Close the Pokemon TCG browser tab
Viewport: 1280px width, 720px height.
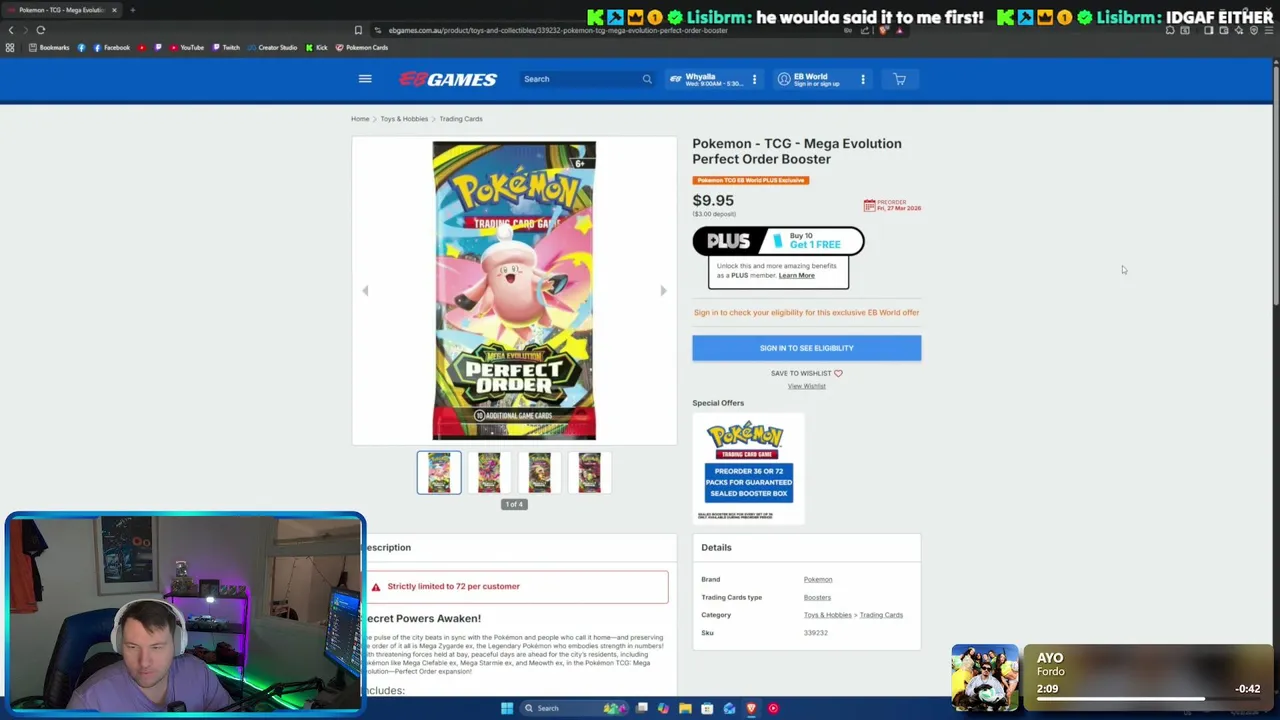pyautogui.click(x=114, y=10)
